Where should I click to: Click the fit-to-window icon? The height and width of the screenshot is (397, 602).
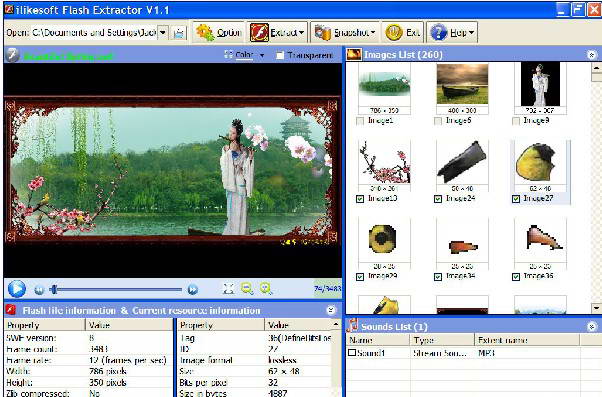[228, 288]
